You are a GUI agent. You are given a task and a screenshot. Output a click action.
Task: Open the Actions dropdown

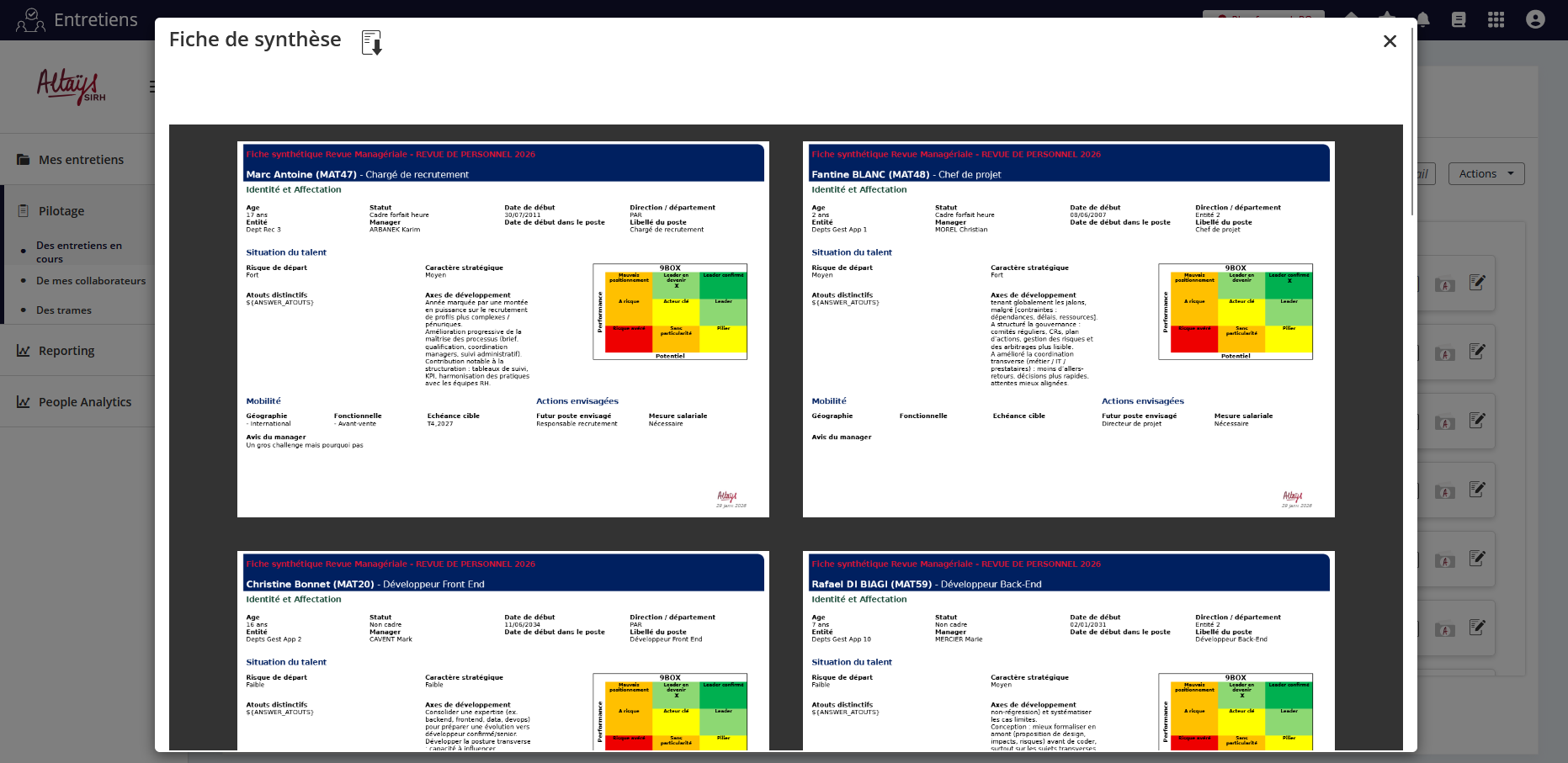click(1486, 174)
